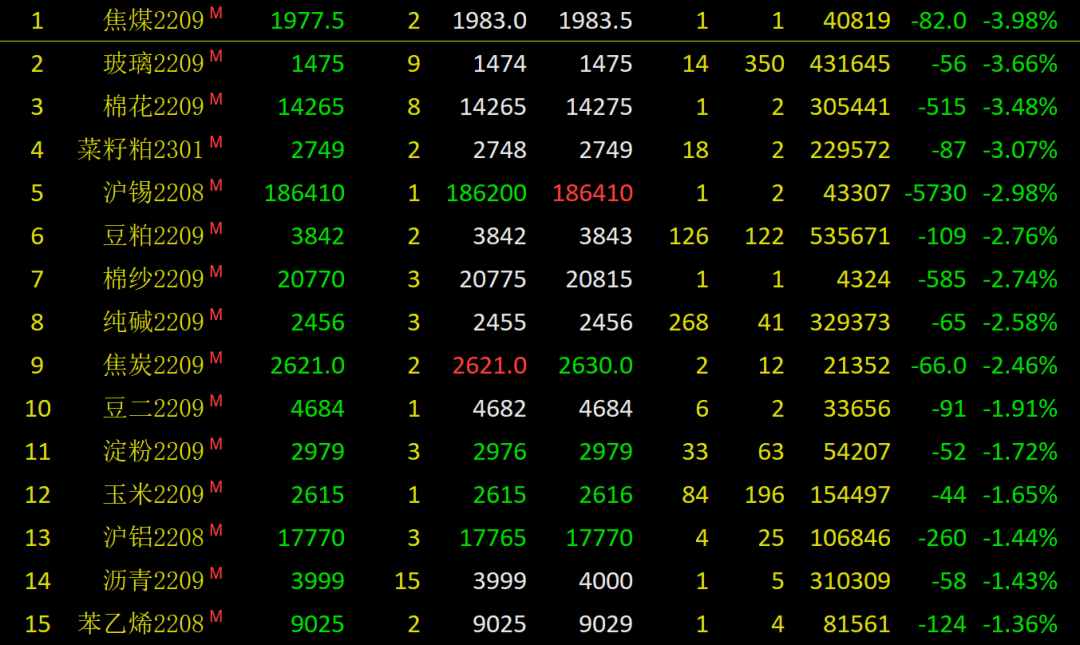Click the red M marker beside 焦煤2209
Viewport: 1080px width, 645px height.
pos(216,13)
